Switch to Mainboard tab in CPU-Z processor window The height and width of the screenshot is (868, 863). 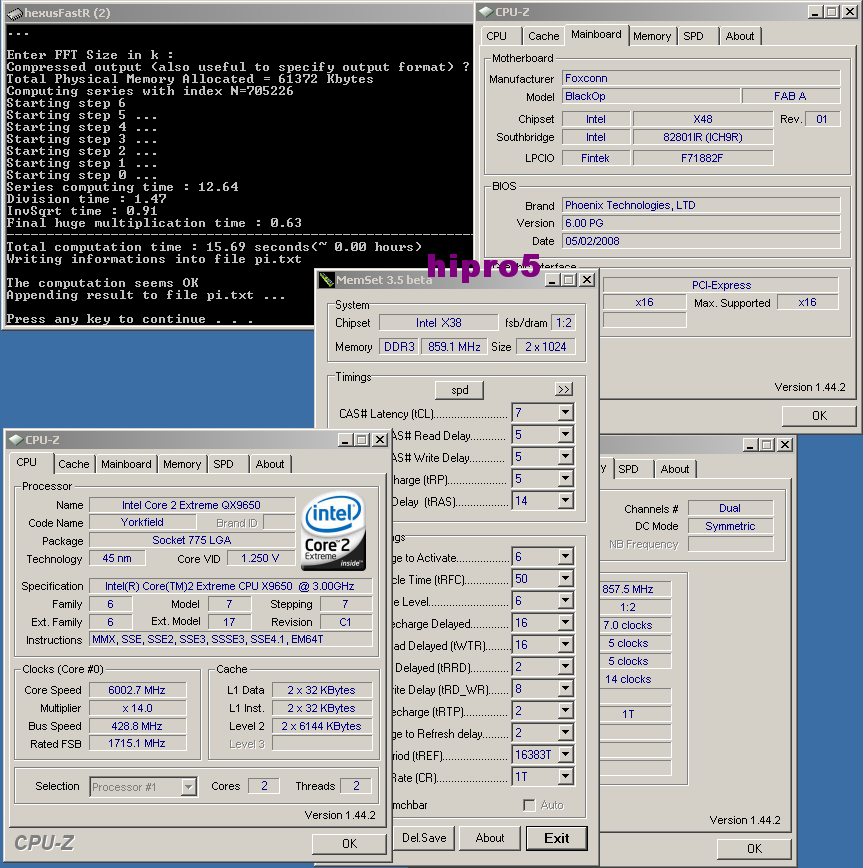click(x=126, y=464)
